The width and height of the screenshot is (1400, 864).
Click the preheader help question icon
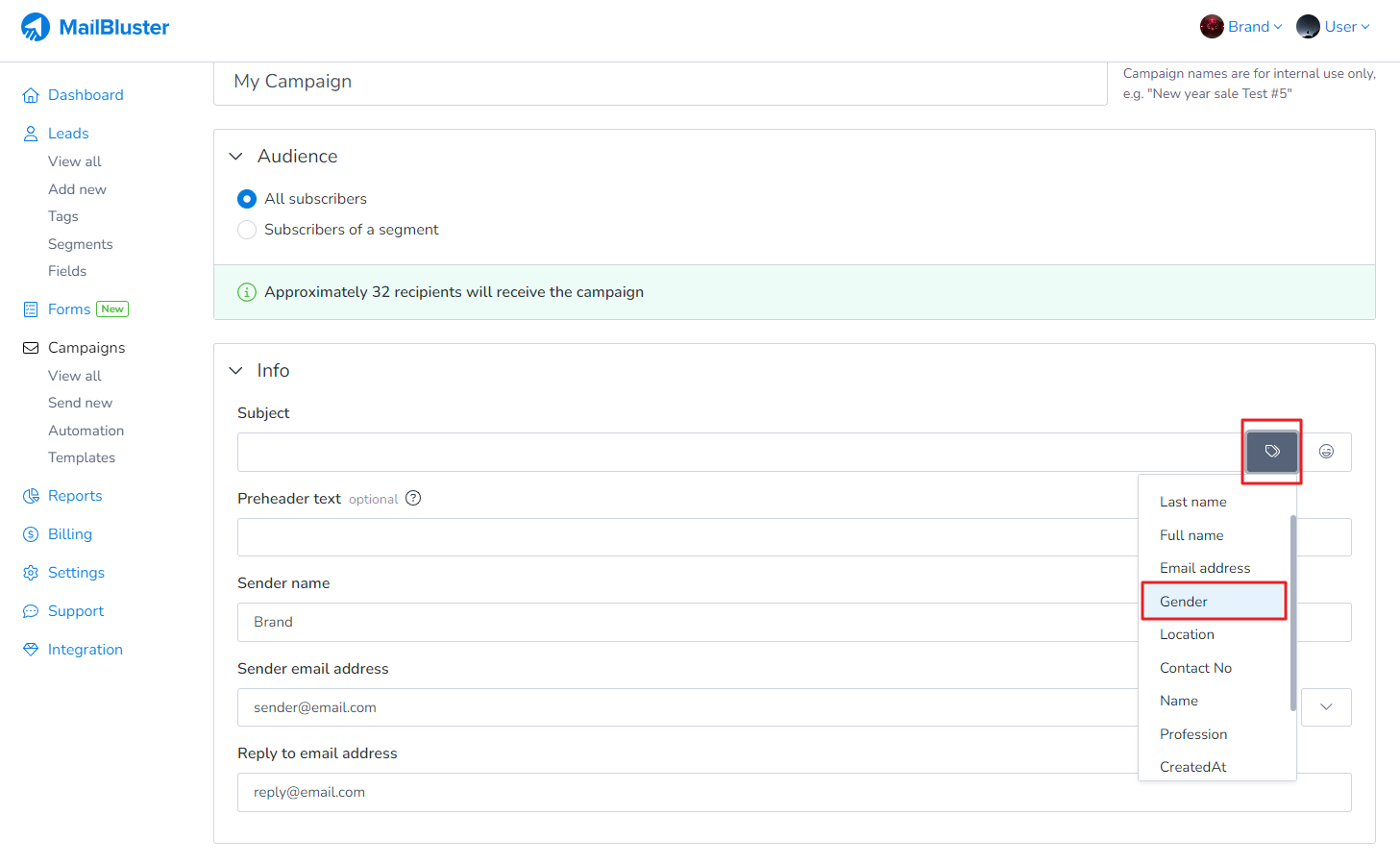click(413, 498)
